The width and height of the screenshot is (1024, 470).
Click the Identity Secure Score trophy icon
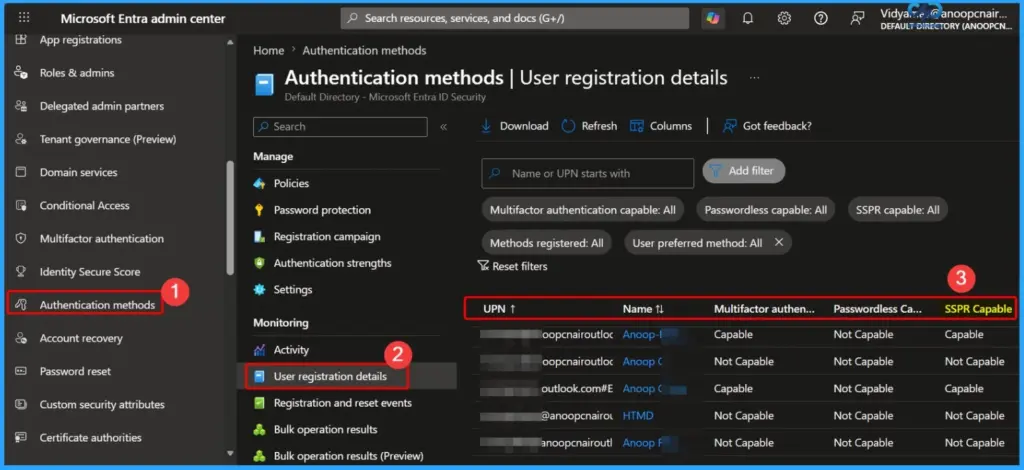[21, 272]
